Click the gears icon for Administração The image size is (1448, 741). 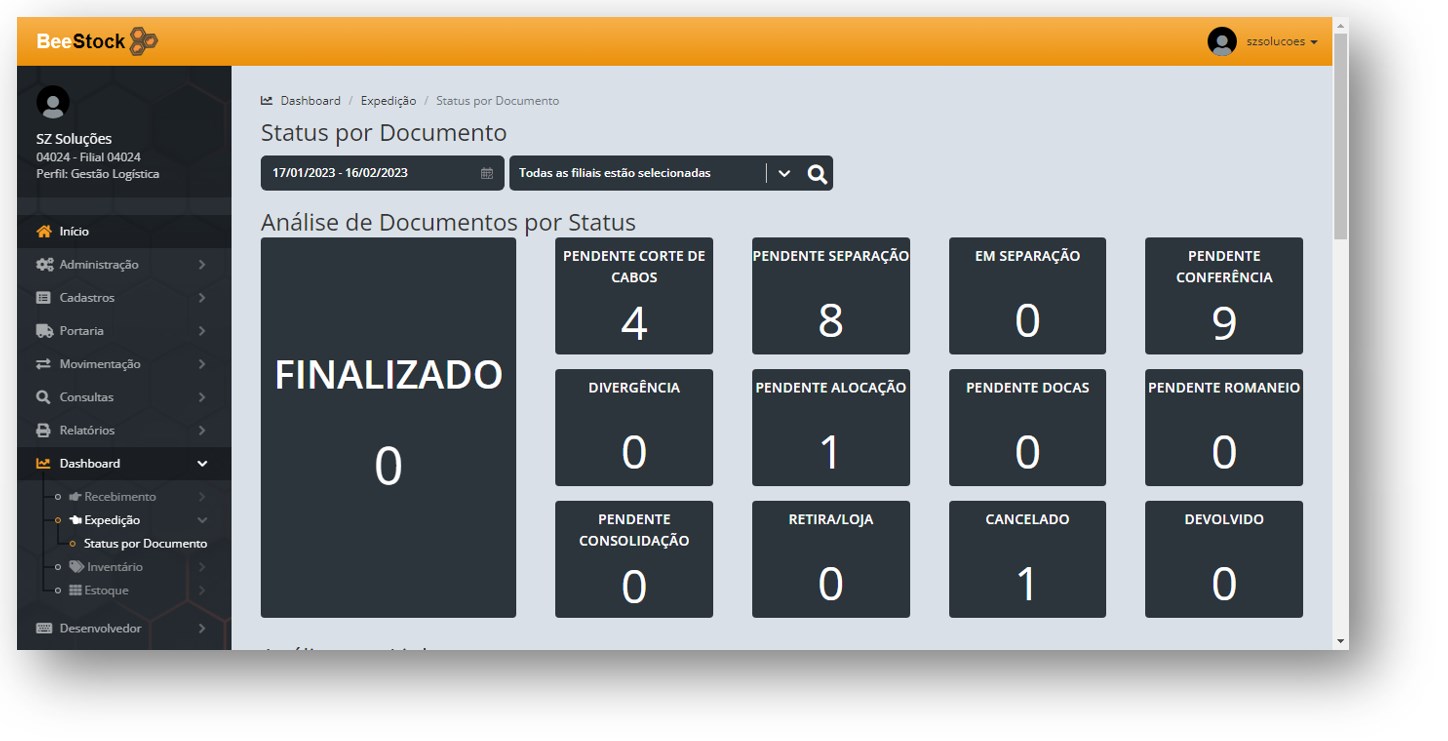(44, 265)
